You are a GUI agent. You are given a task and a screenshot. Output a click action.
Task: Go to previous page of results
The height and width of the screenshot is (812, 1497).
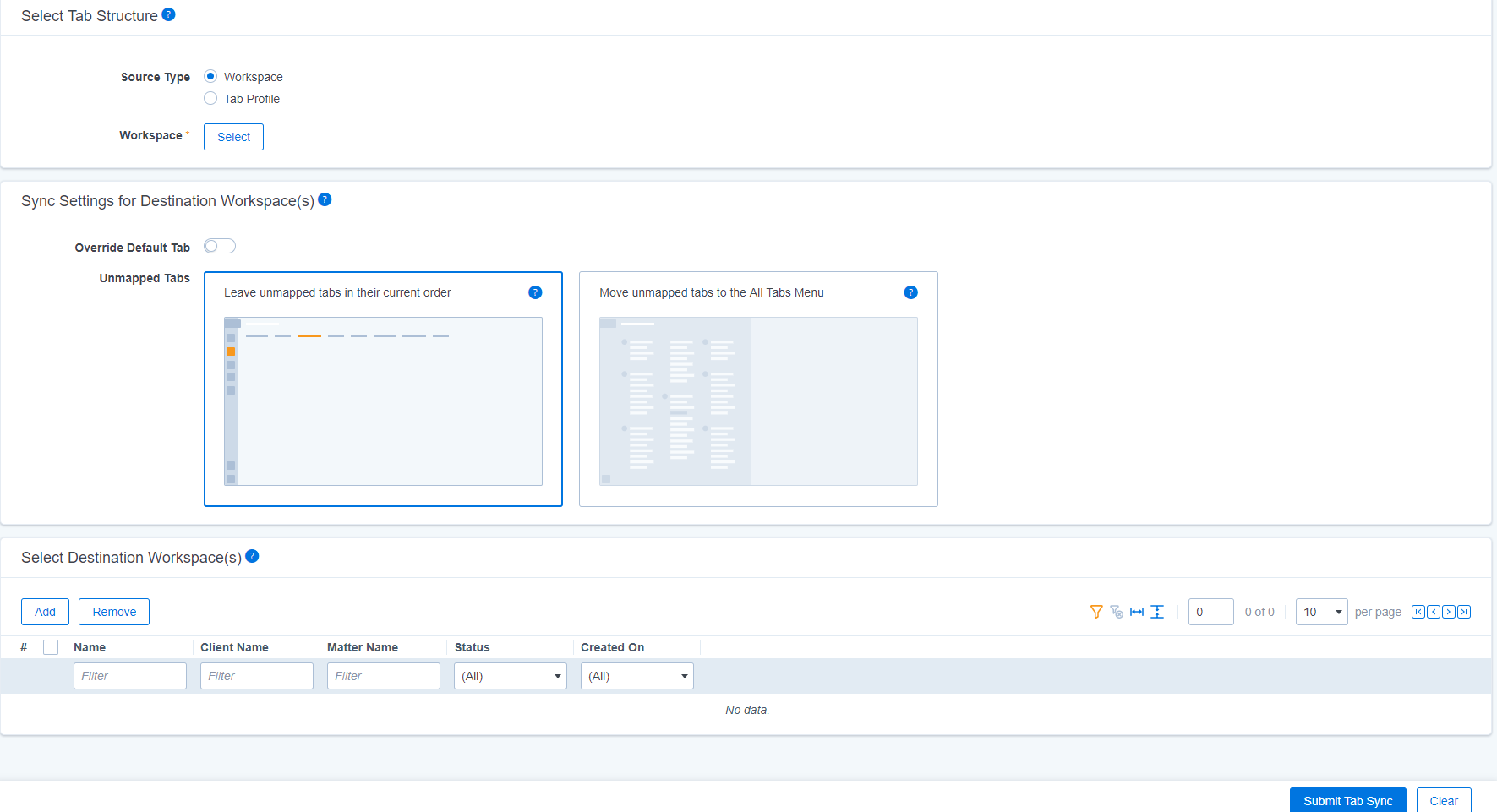pos(1434,612)
